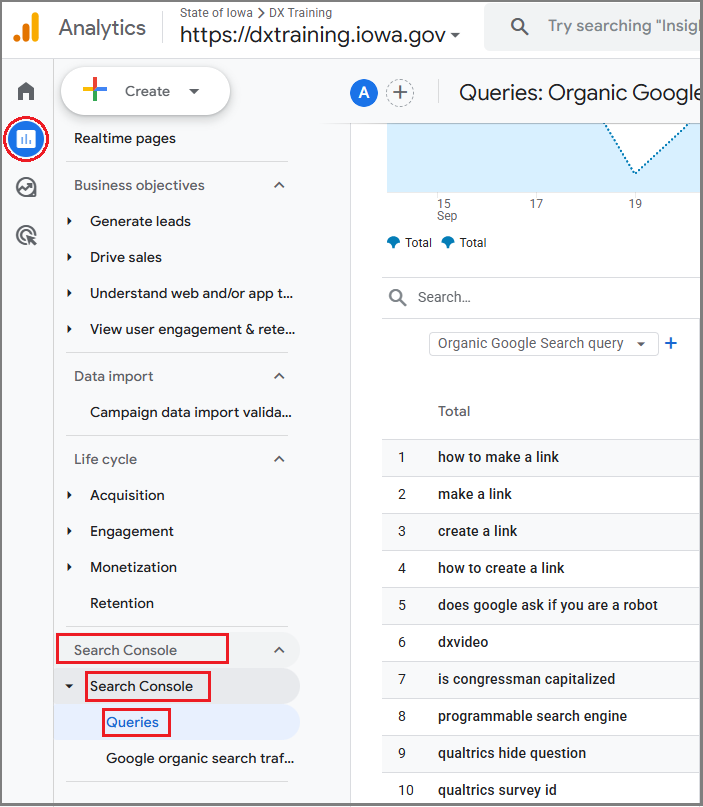Collapse the Business objectives section
The image size is (703, 807).
(279, 185)
